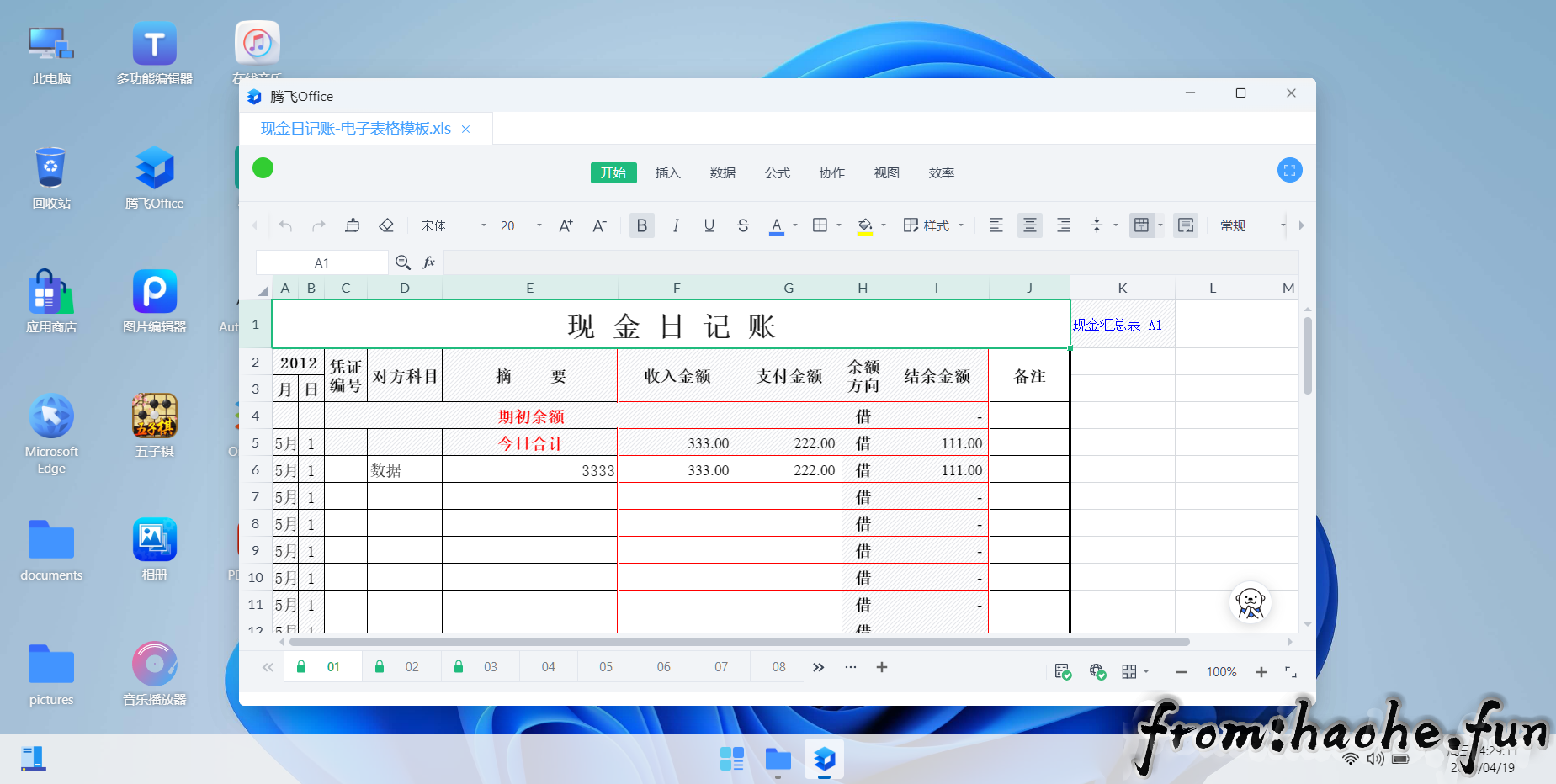Click the zoom in plus button
The image size is (1556, 784).
[1261, 671]
